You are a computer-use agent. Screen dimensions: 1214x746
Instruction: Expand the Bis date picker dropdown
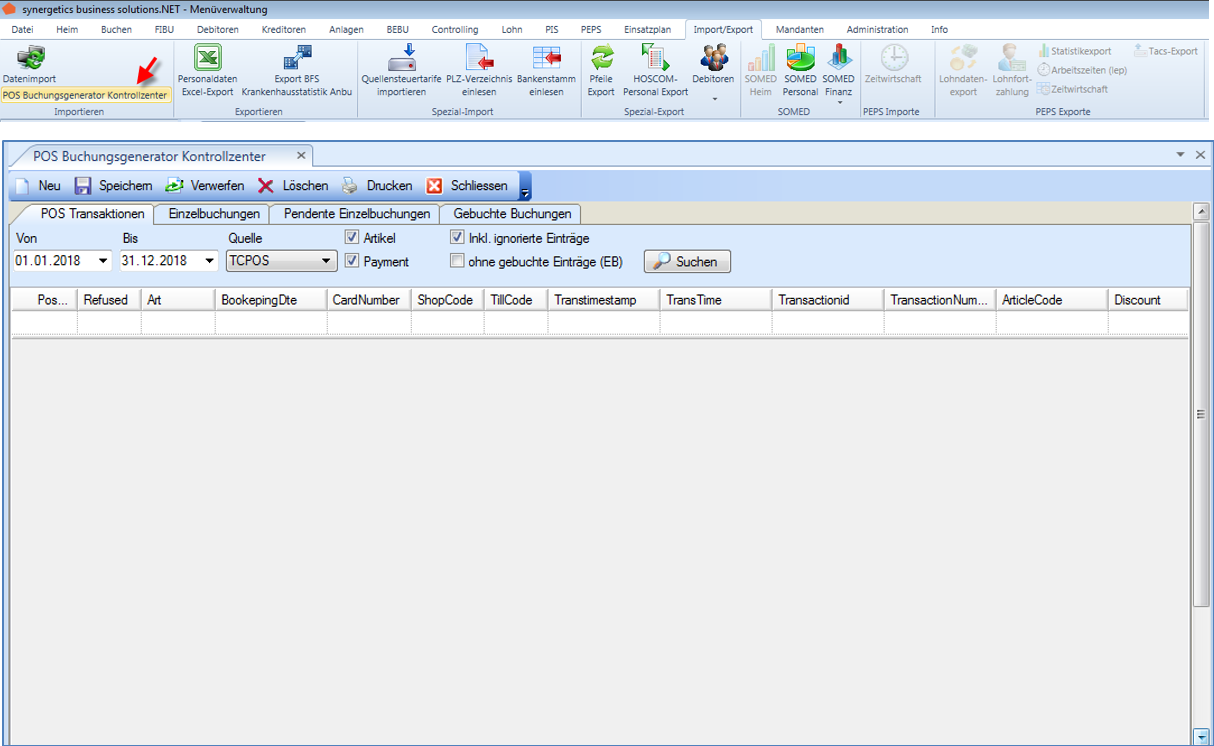point(209,261)
